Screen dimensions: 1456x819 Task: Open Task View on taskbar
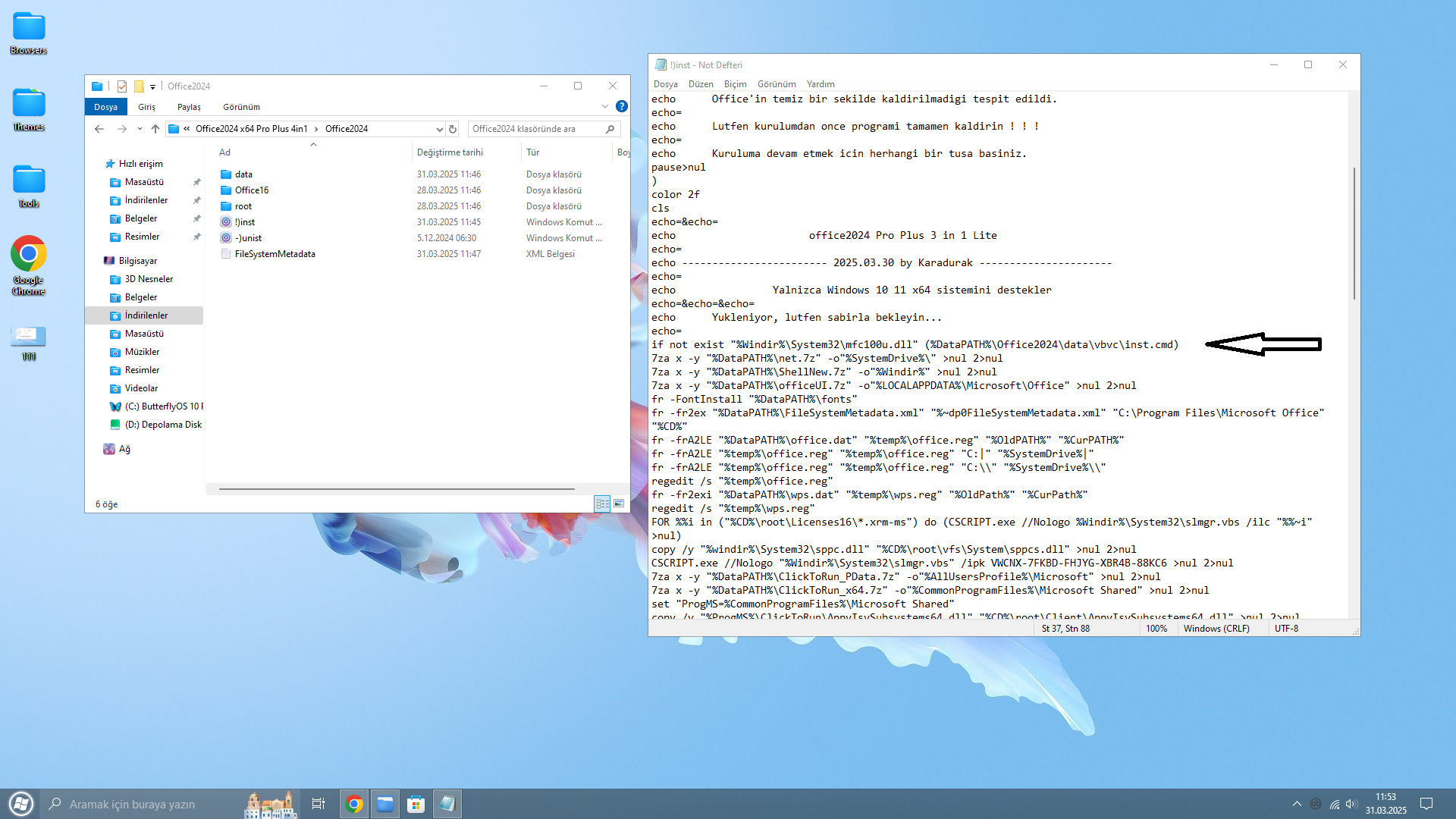[x=318, y=804]
